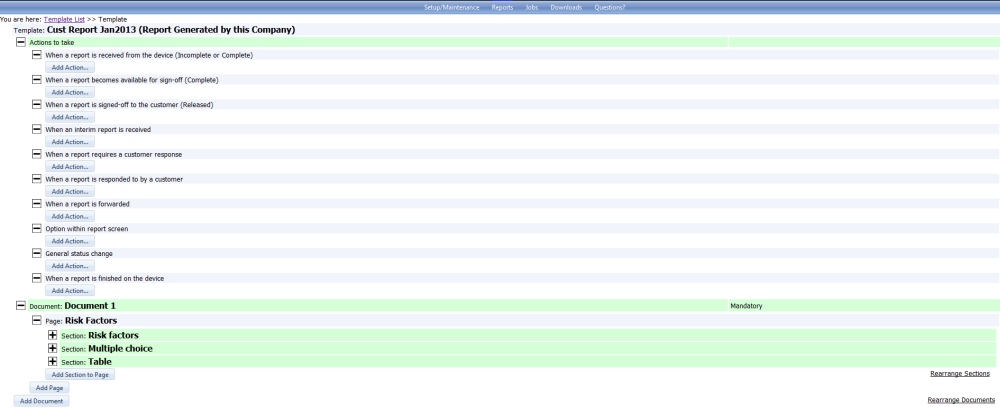Screen dimensions: 1000x418
Task: Open the Setup/Maintenance menu
Action: (452, 7)
